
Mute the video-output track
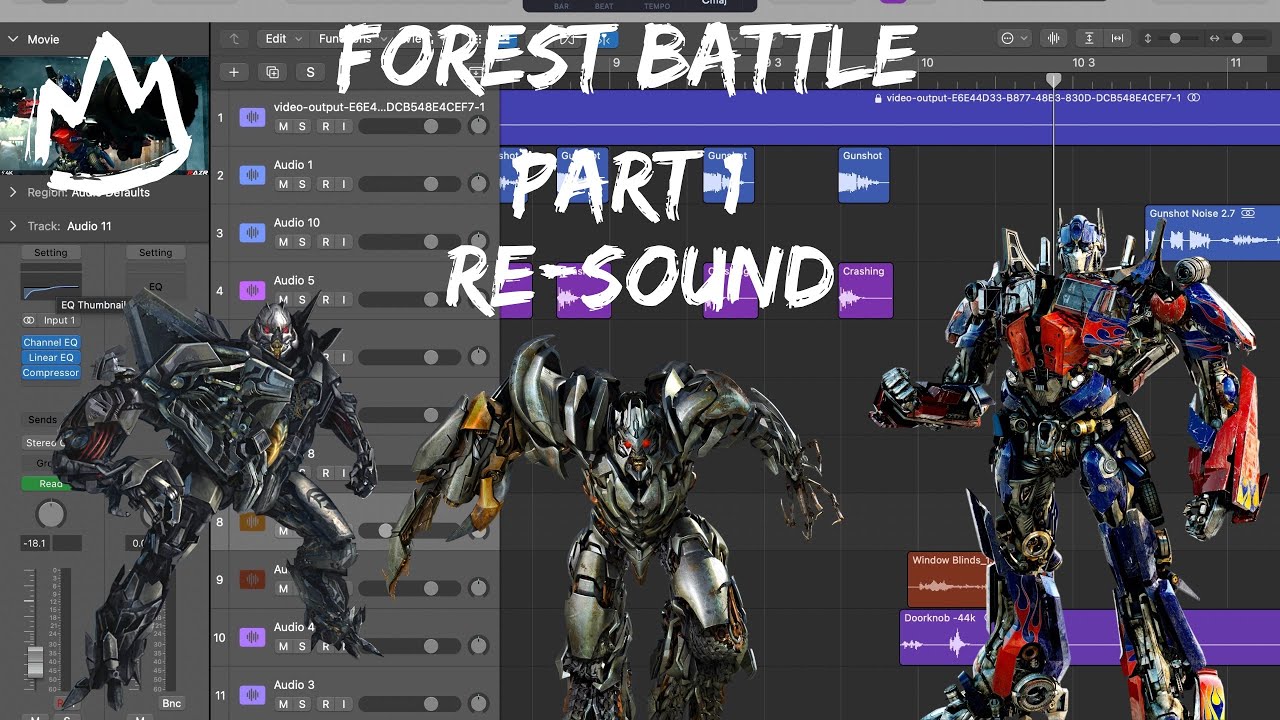click(x=283, y=126)
